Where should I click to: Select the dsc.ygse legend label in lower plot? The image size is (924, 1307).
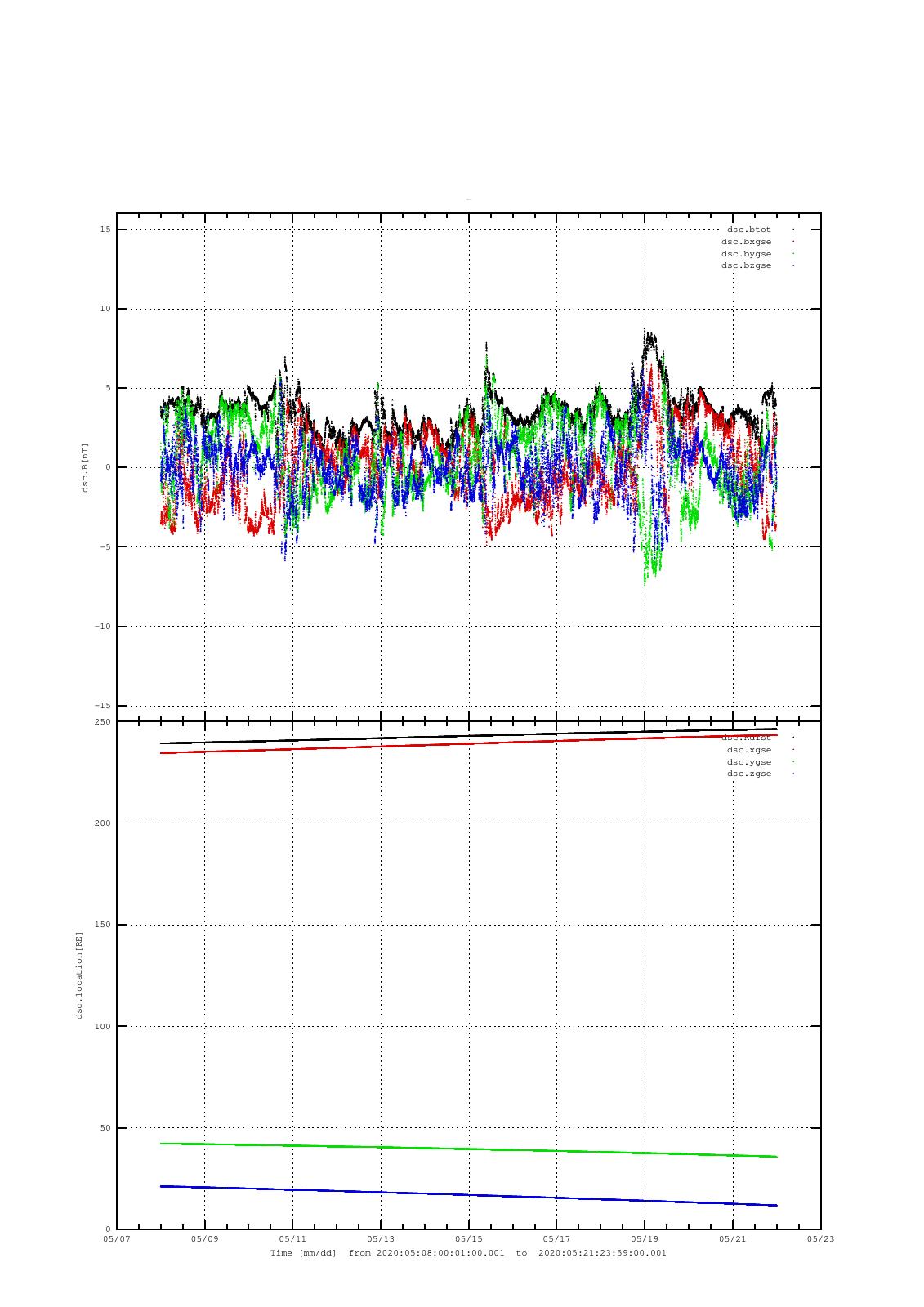(x=748, y=761)
